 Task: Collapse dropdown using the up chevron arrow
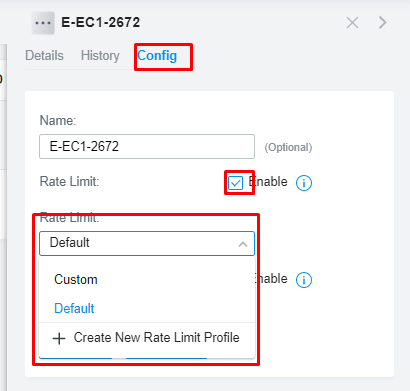point(243,244)
